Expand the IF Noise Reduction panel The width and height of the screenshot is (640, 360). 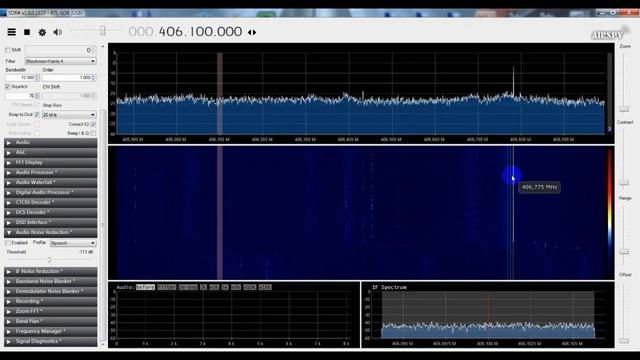pyautogui.click(x=51, y=271)
